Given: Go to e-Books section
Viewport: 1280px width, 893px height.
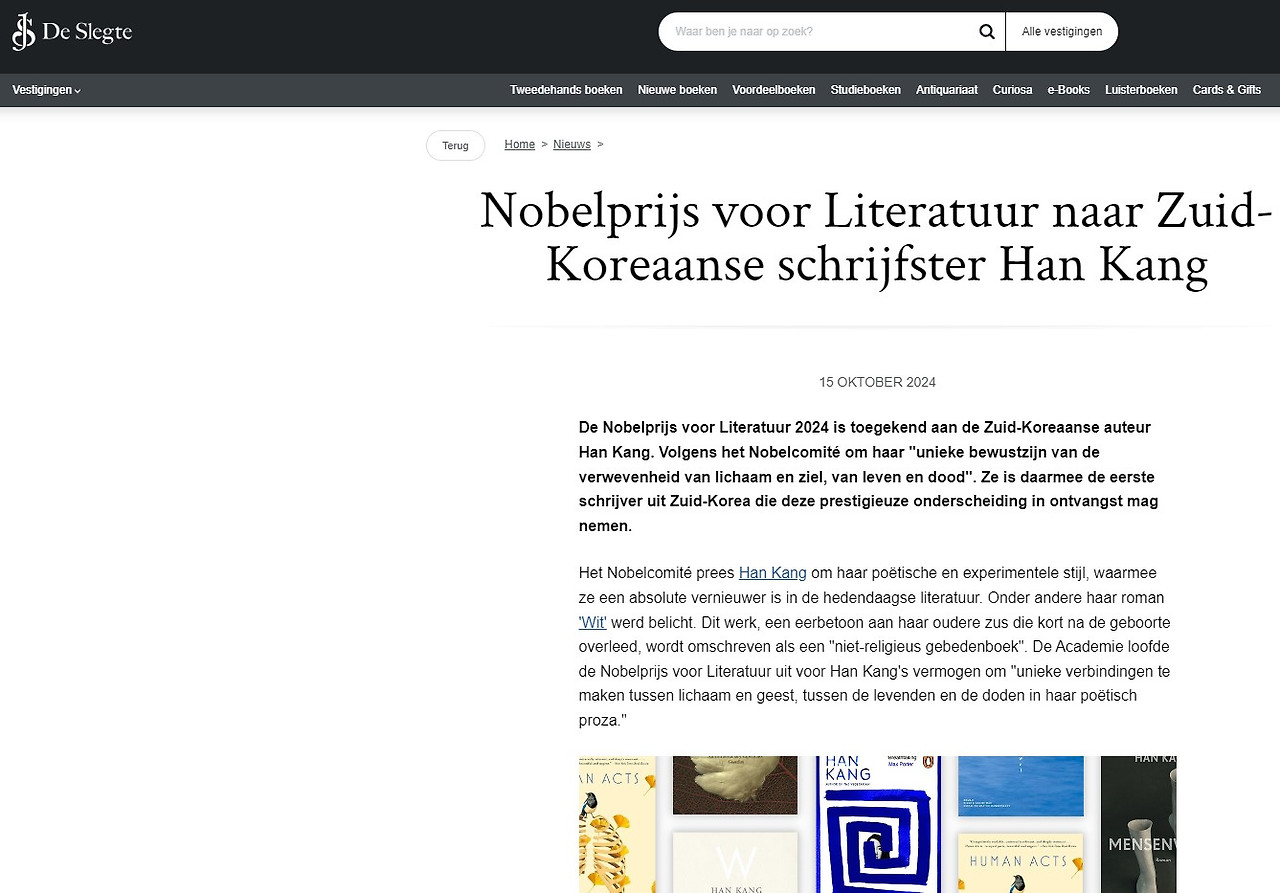Looking at the screenshot, I should coord(1068,90).
